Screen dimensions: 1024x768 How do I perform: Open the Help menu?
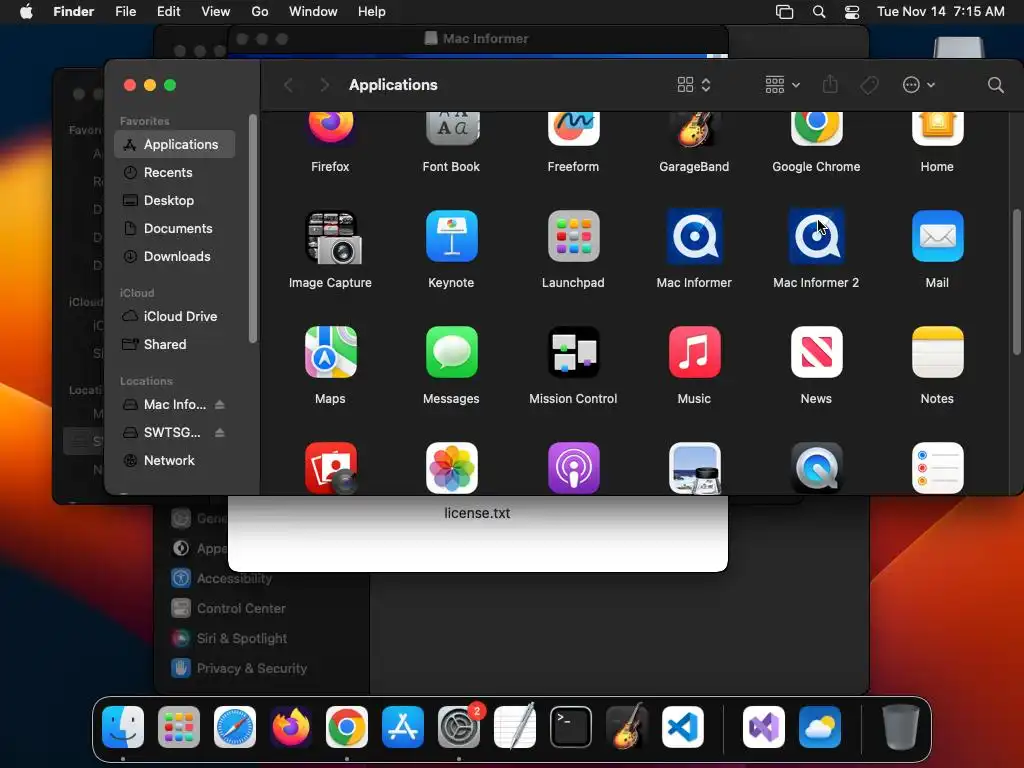(x=372, y=12)
